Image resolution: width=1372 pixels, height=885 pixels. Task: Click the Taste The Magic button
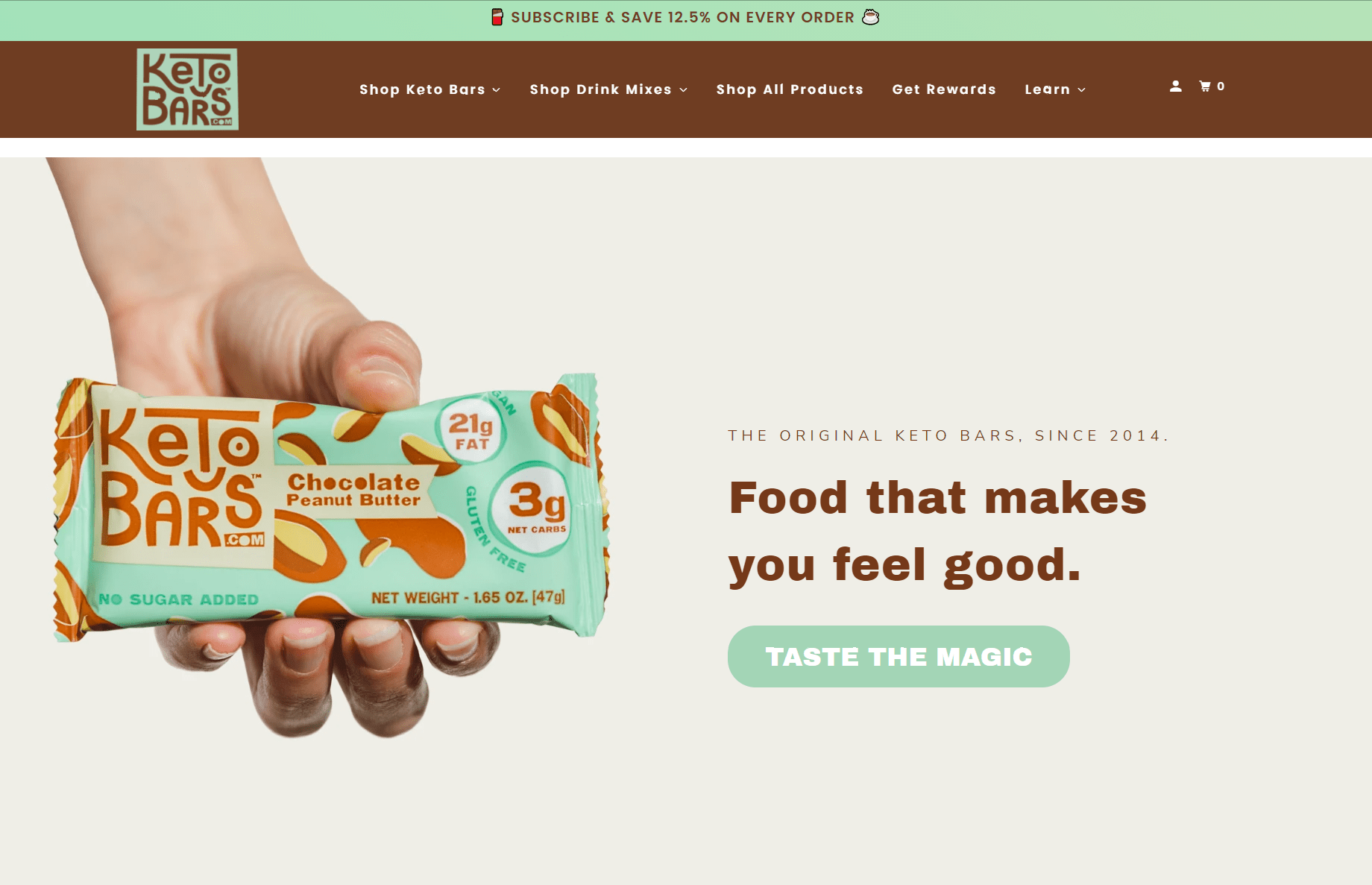coord(899,656)
